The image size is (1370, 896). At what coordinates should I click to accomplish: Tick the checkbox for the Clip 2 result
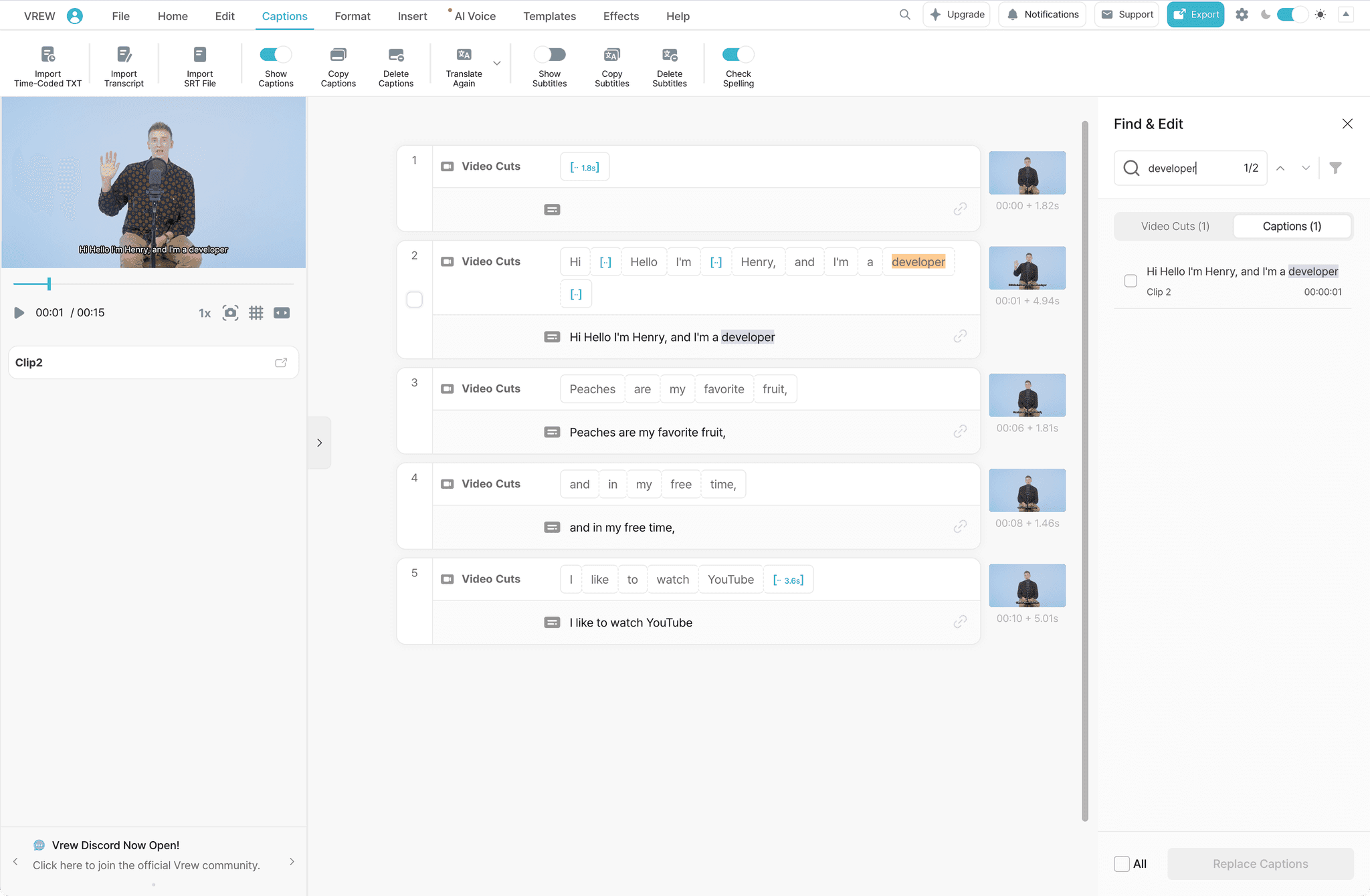coord(1131,281)
